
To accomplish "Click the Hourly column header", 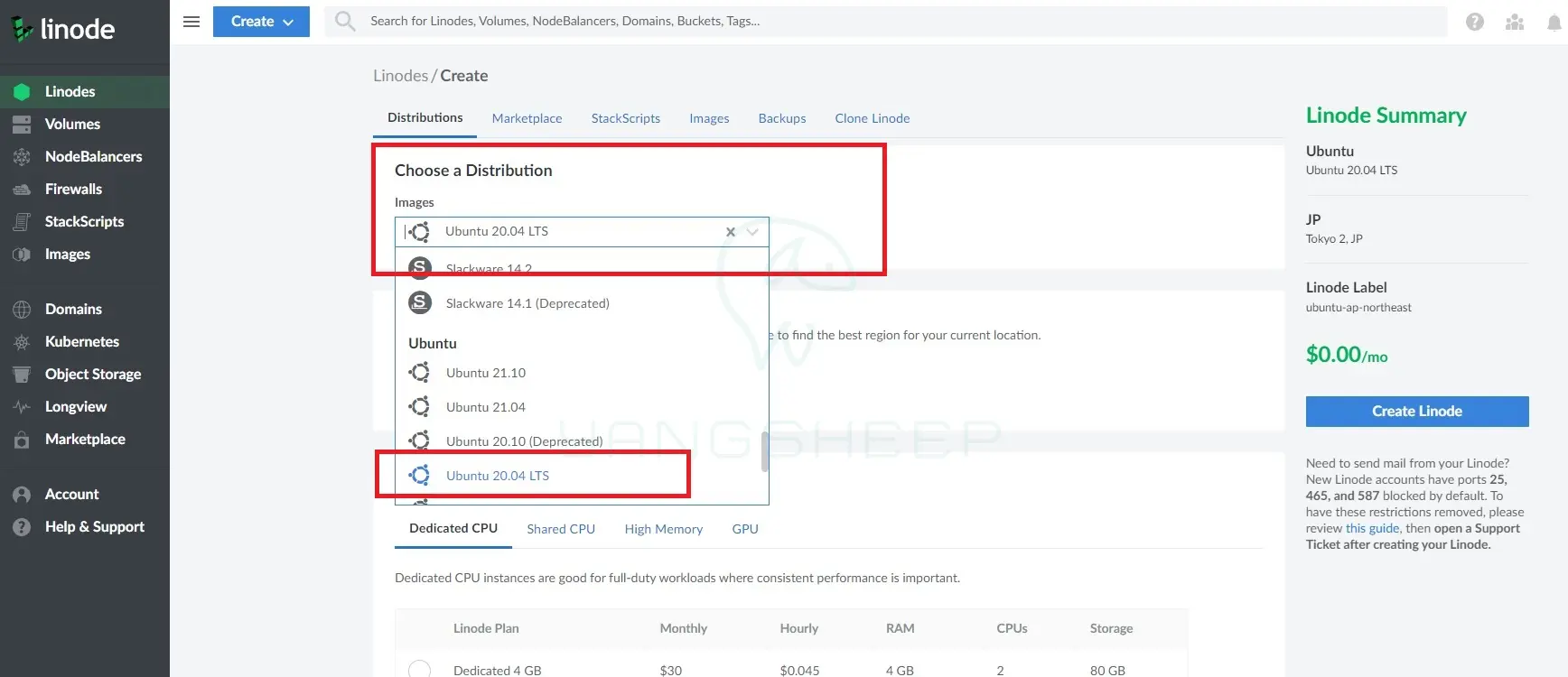I will click(799, 629).
